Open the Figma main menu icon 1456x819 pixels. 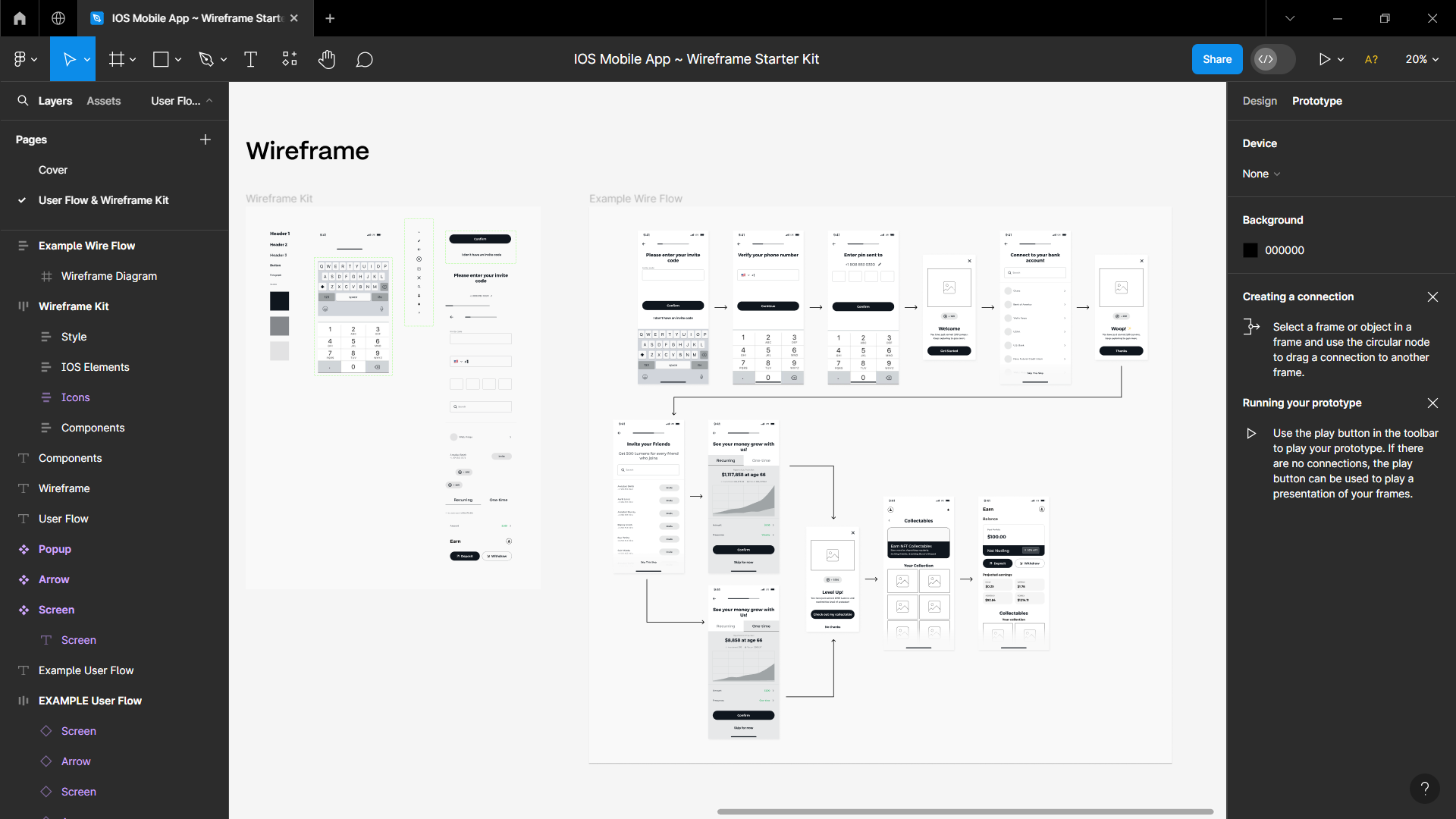coord(20,59)
